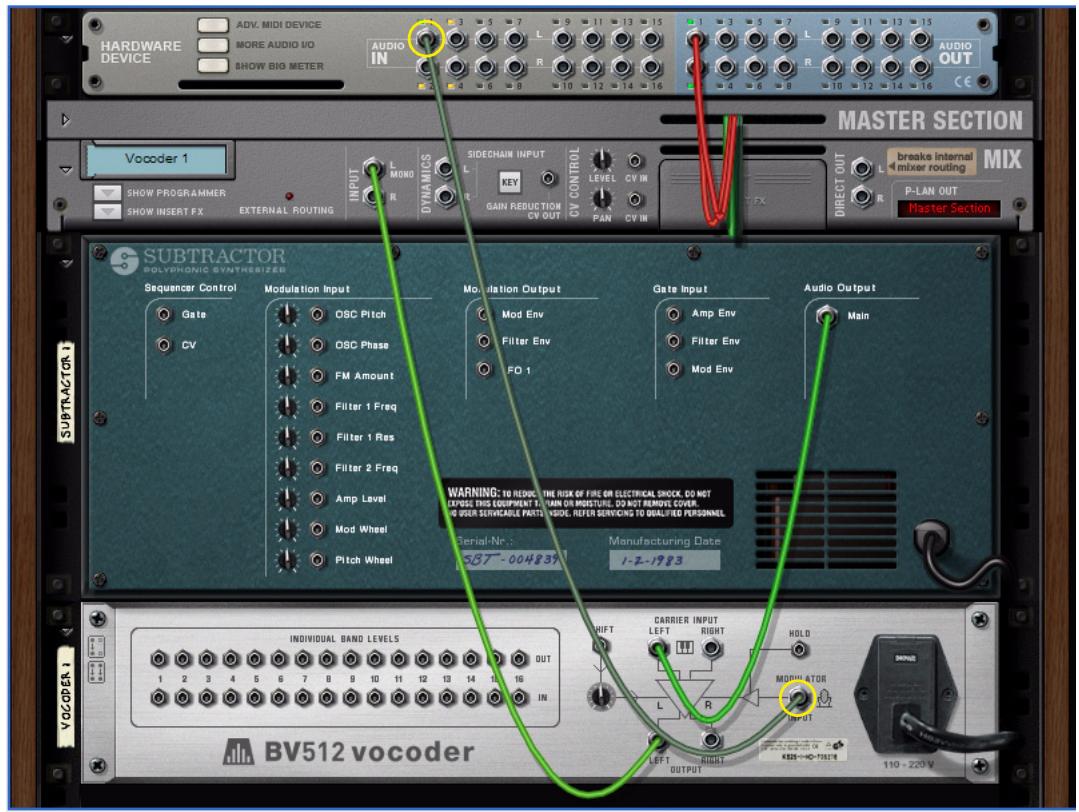Adjust the vocoder Shift CV trim knob

(601, 697)
